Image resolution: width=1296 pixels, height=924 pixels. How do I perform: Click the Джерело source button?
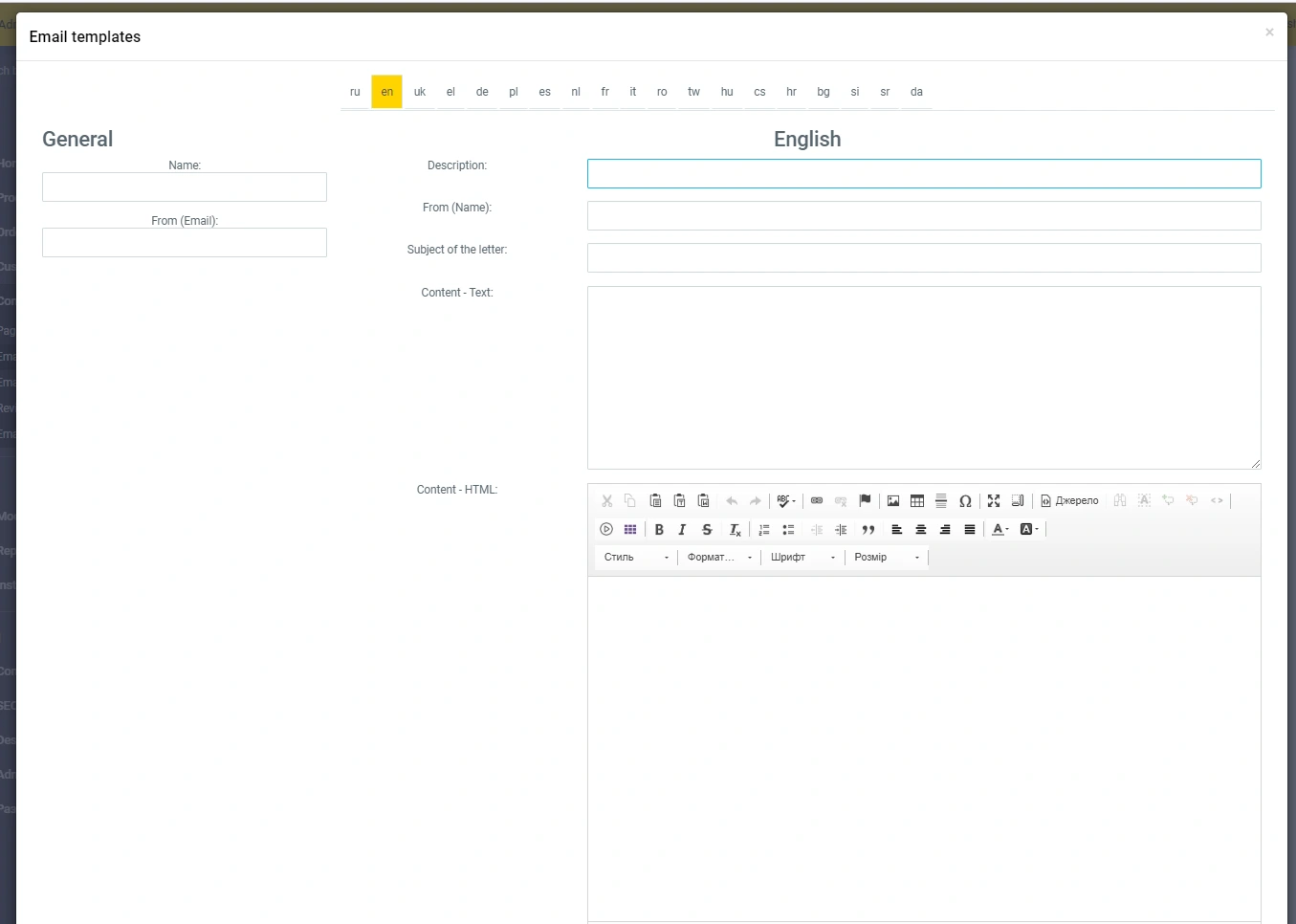tap(1069, 501)
